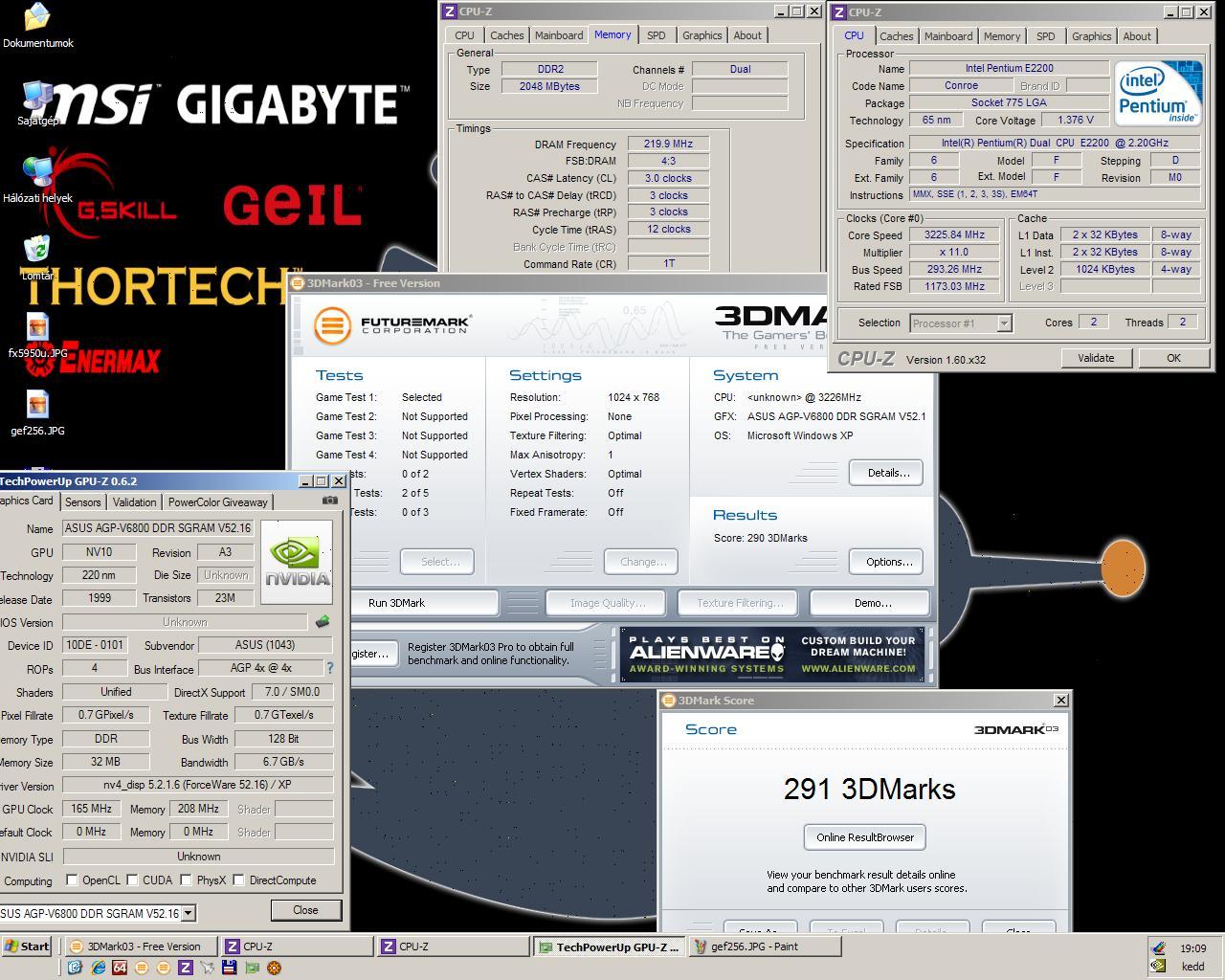Screen dimensions: 1225x980
Task: Toggle the CUDA checkbox in GPU-Z
Action: 132,880
